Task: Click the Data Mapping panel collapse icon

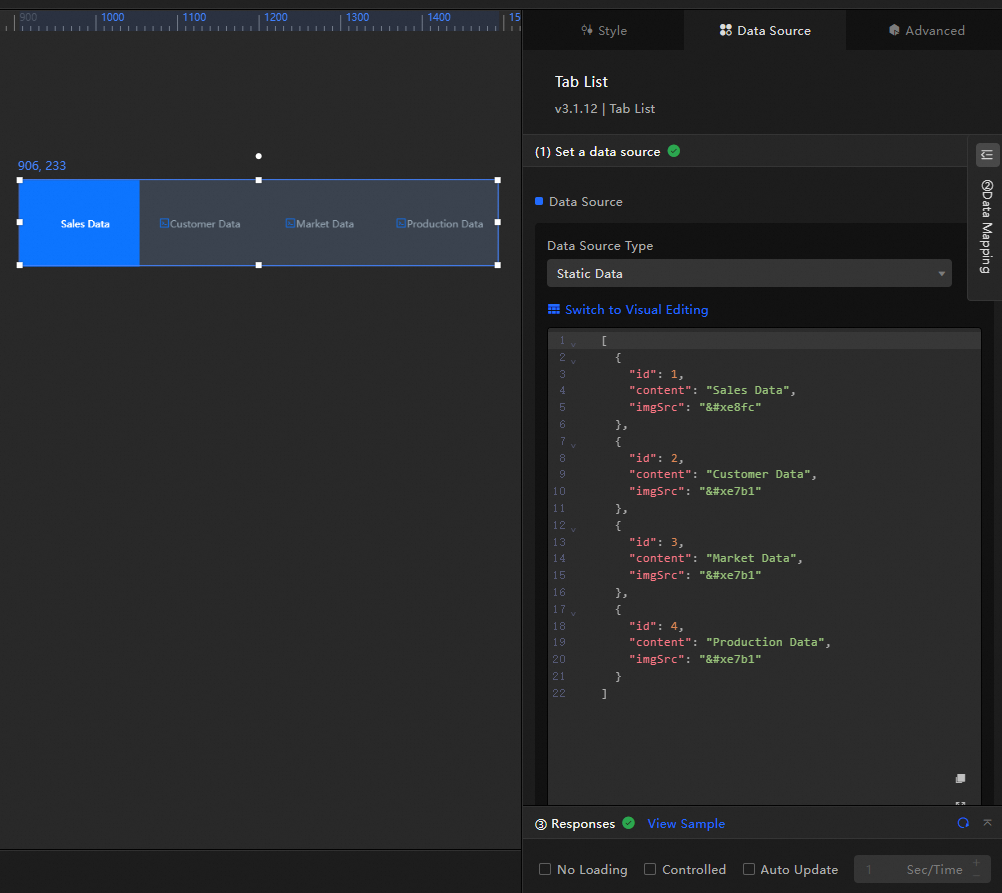Action: click(x=986, y=155)
